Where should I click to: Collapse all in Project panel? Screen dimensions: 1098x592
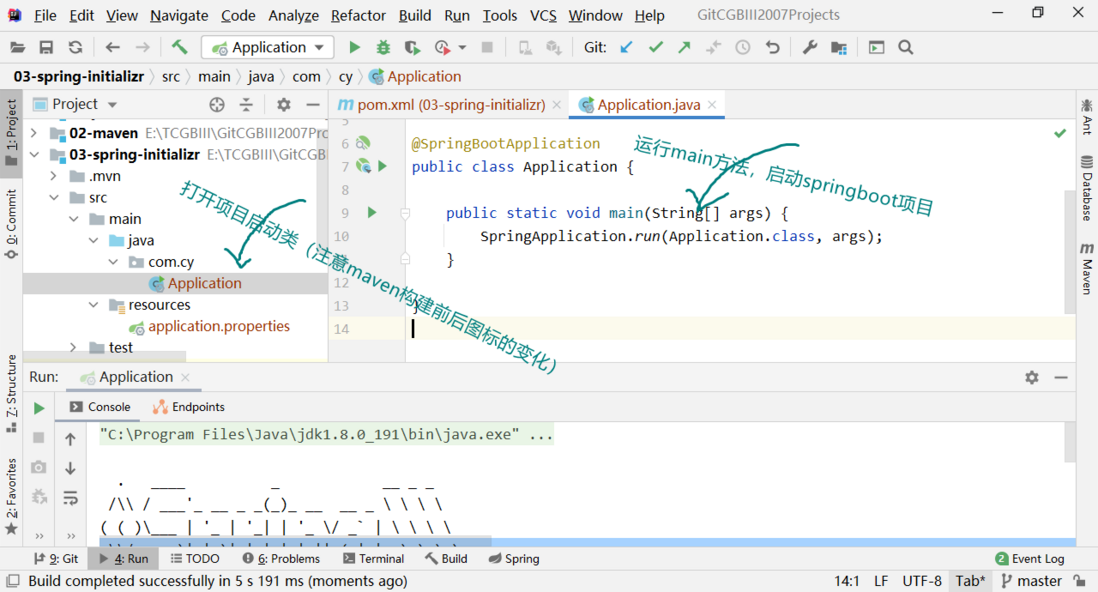click(246, 105)
